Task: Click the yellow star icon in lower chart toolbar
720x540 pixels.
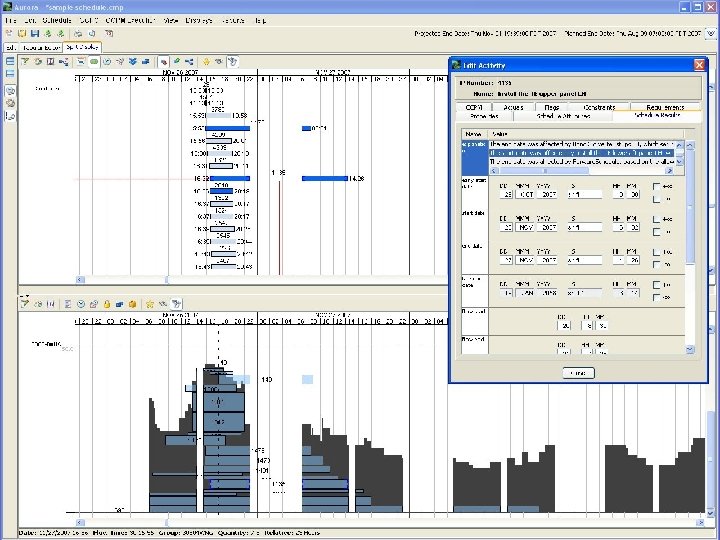Action: [150, 304]
